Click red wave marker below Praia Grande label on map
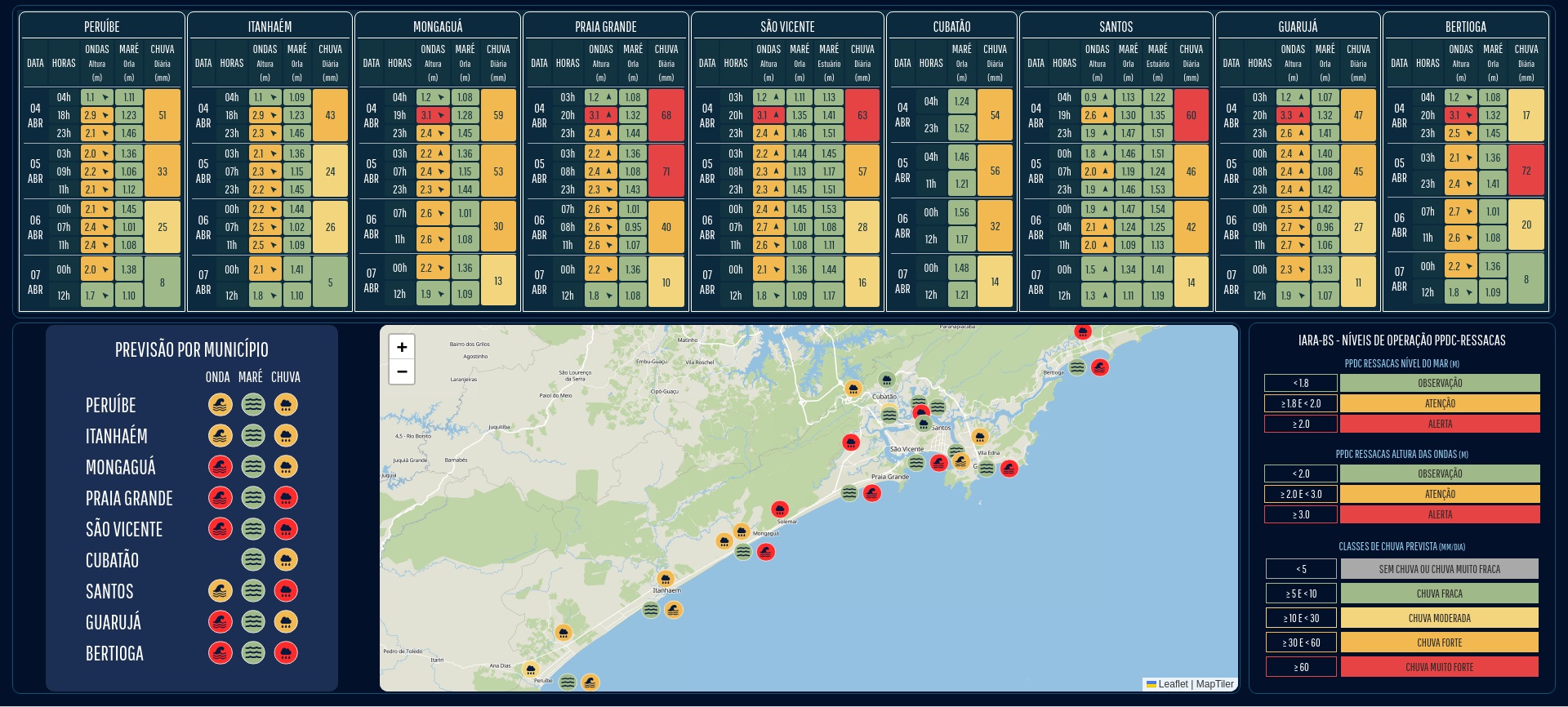1568x707 pixels. click(x=872, y=493)
